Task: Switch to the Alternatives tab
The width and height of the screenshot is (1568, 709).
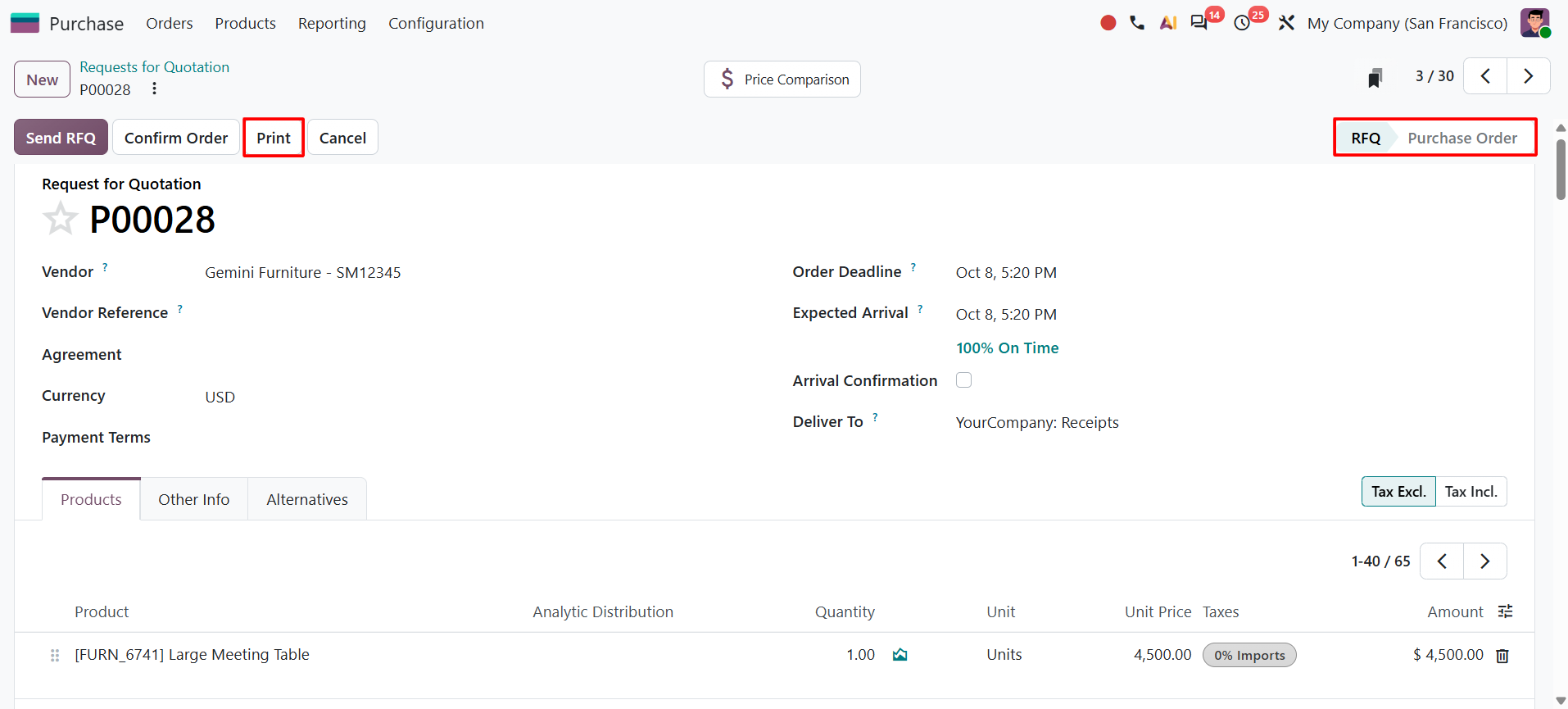Action: point(307,499)
